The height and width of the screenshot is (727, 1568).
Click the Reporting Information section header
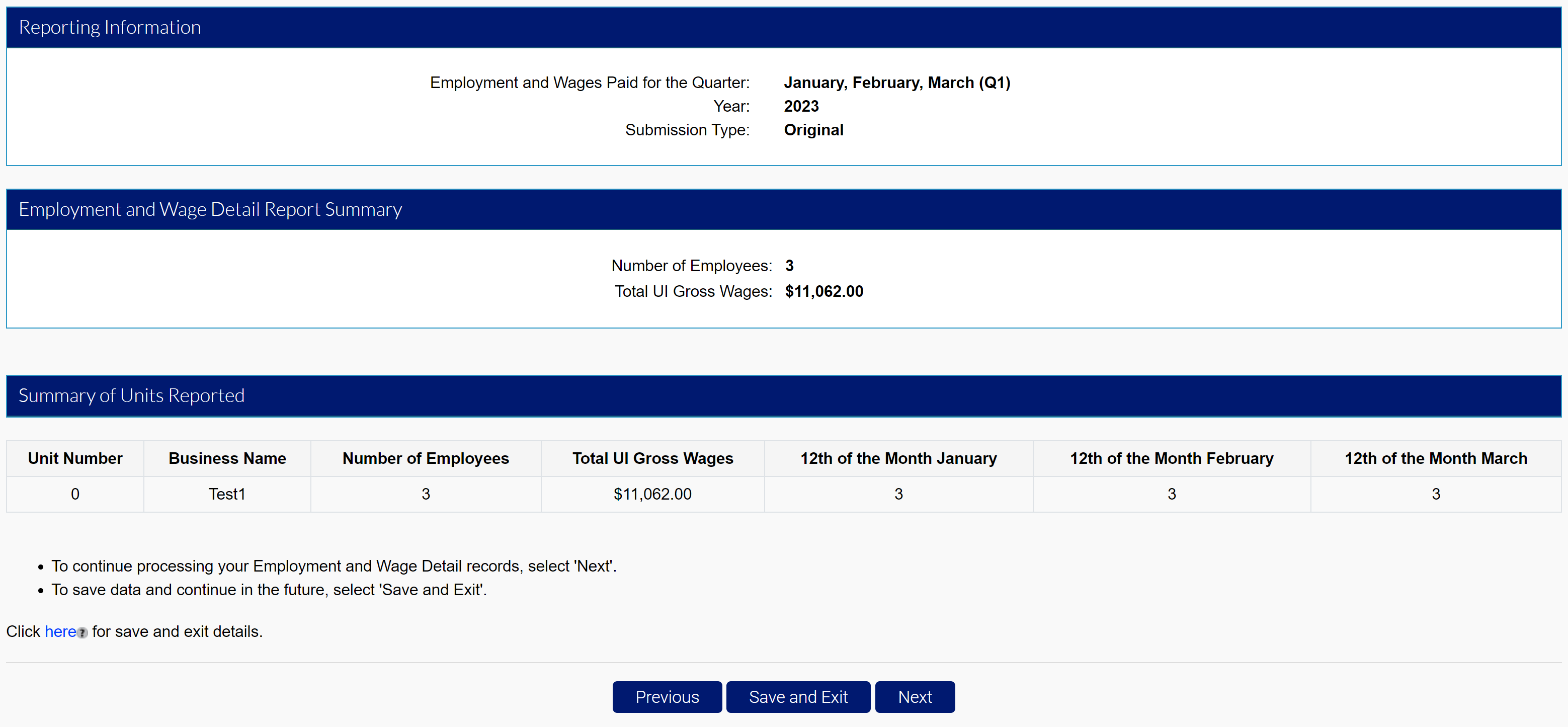(110, 27)
